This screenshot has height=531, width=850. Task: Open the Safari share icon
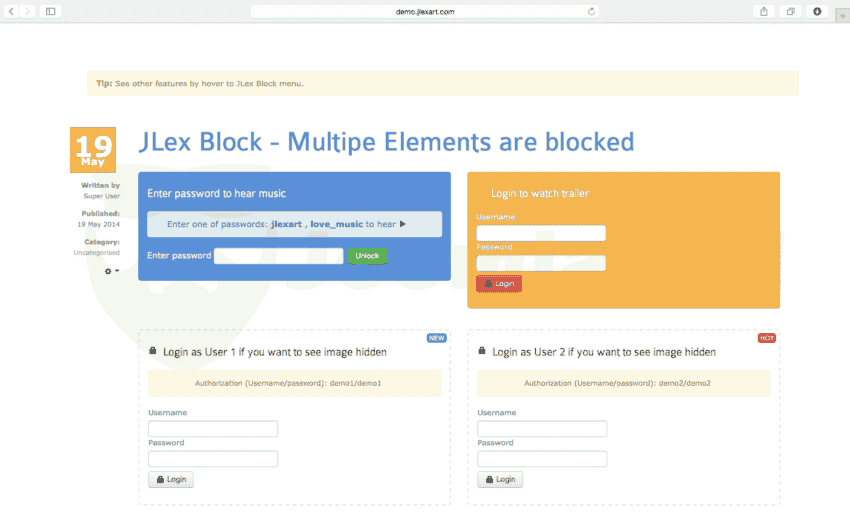[x=765, y=11]
